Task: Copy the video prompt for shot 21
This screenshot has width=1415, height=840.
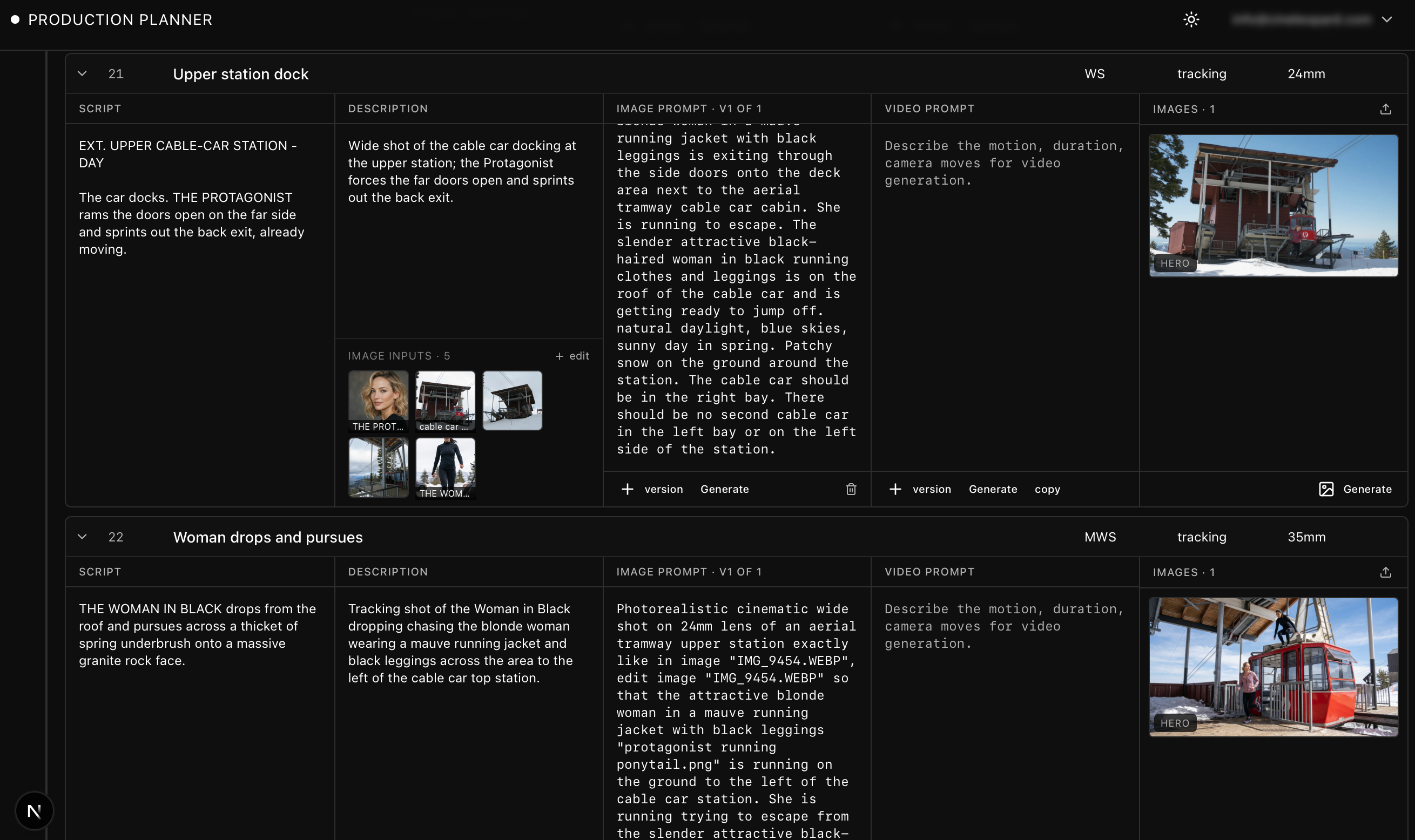Action: [x=1047, y=489]
